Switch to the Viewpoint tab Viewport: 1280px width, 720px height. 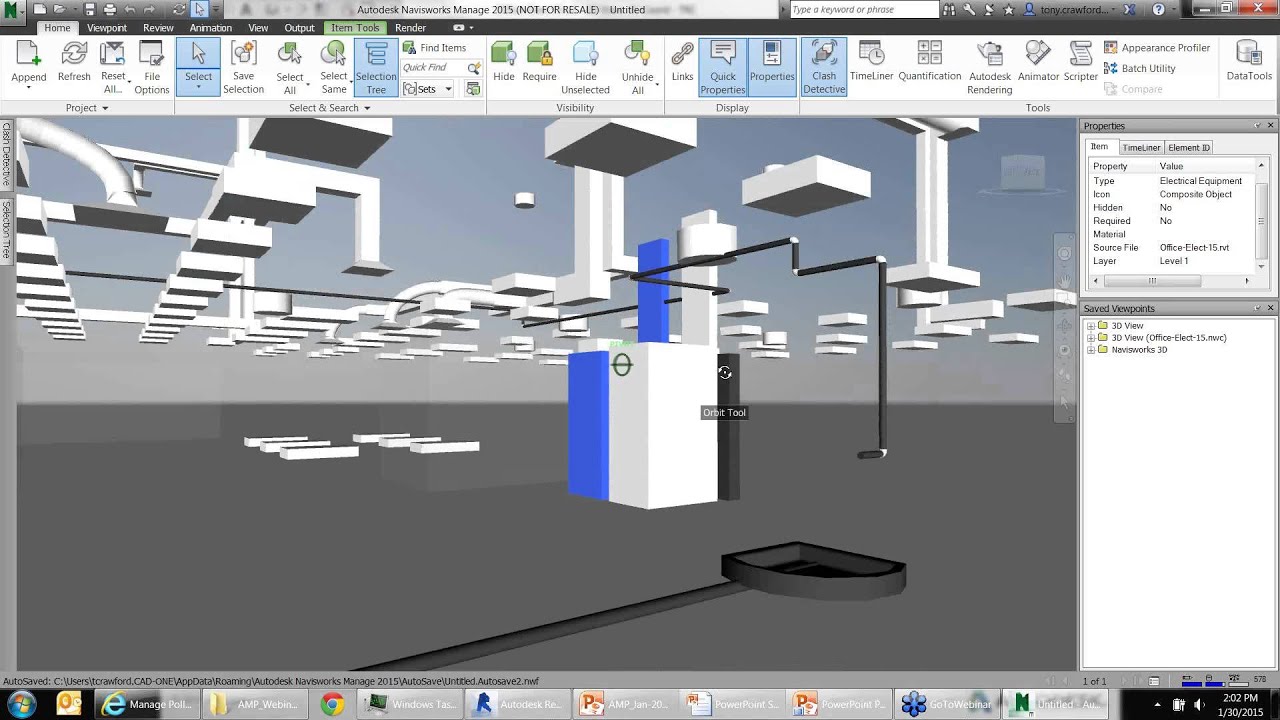click(x=107, y=28)
